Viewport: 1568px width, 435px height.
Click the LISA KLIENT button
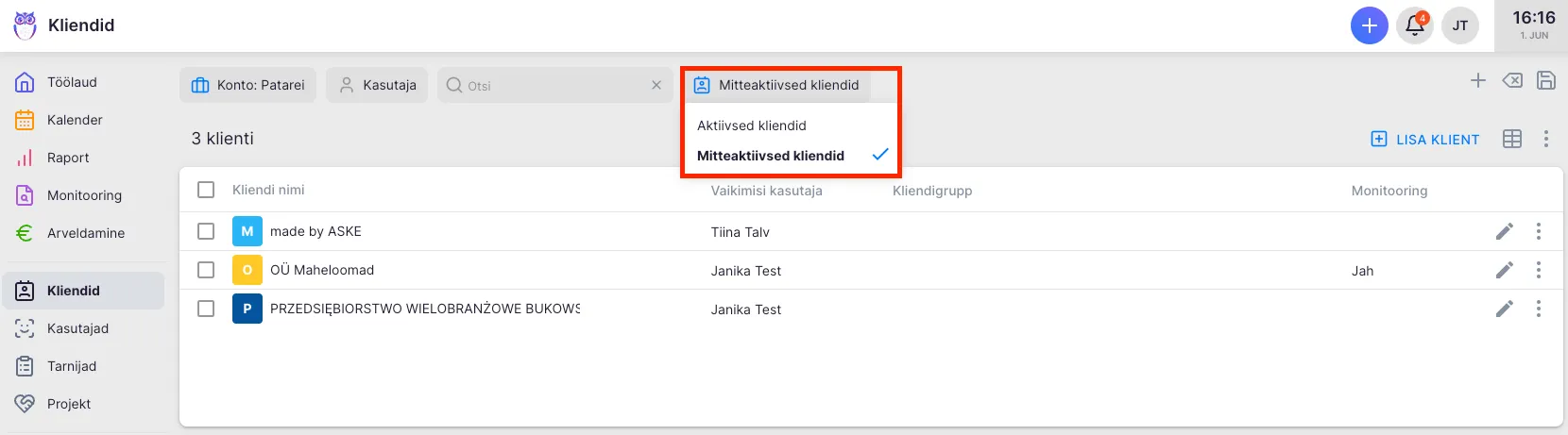[1425, 139]
